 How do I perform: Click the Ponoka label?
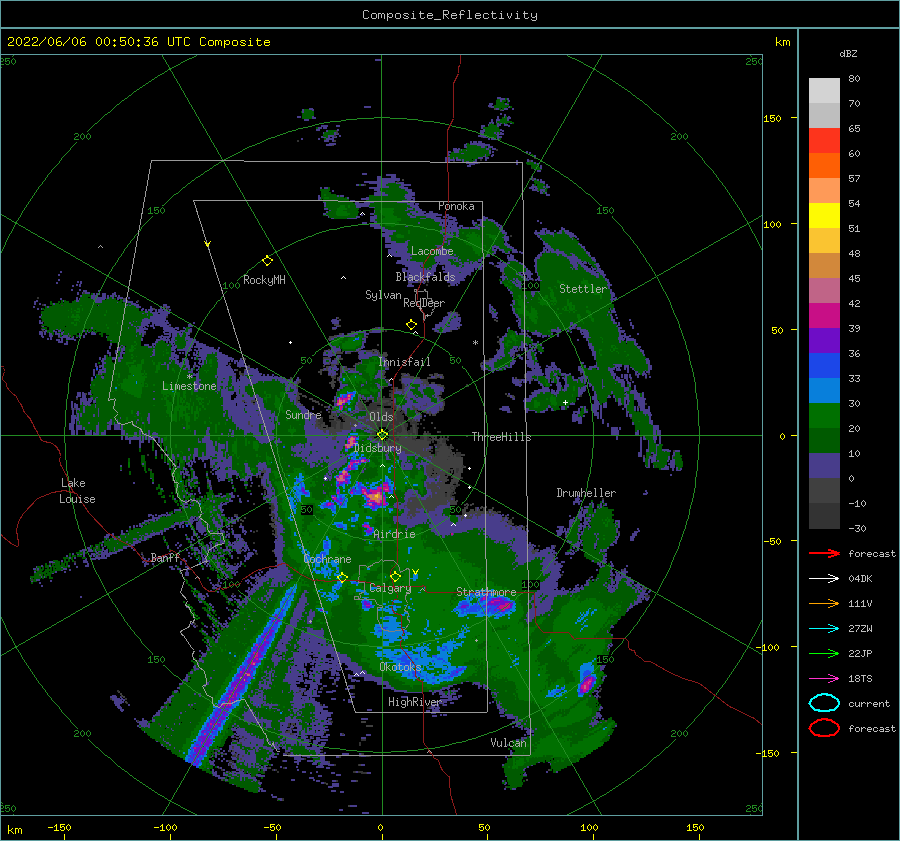[456, 206]
